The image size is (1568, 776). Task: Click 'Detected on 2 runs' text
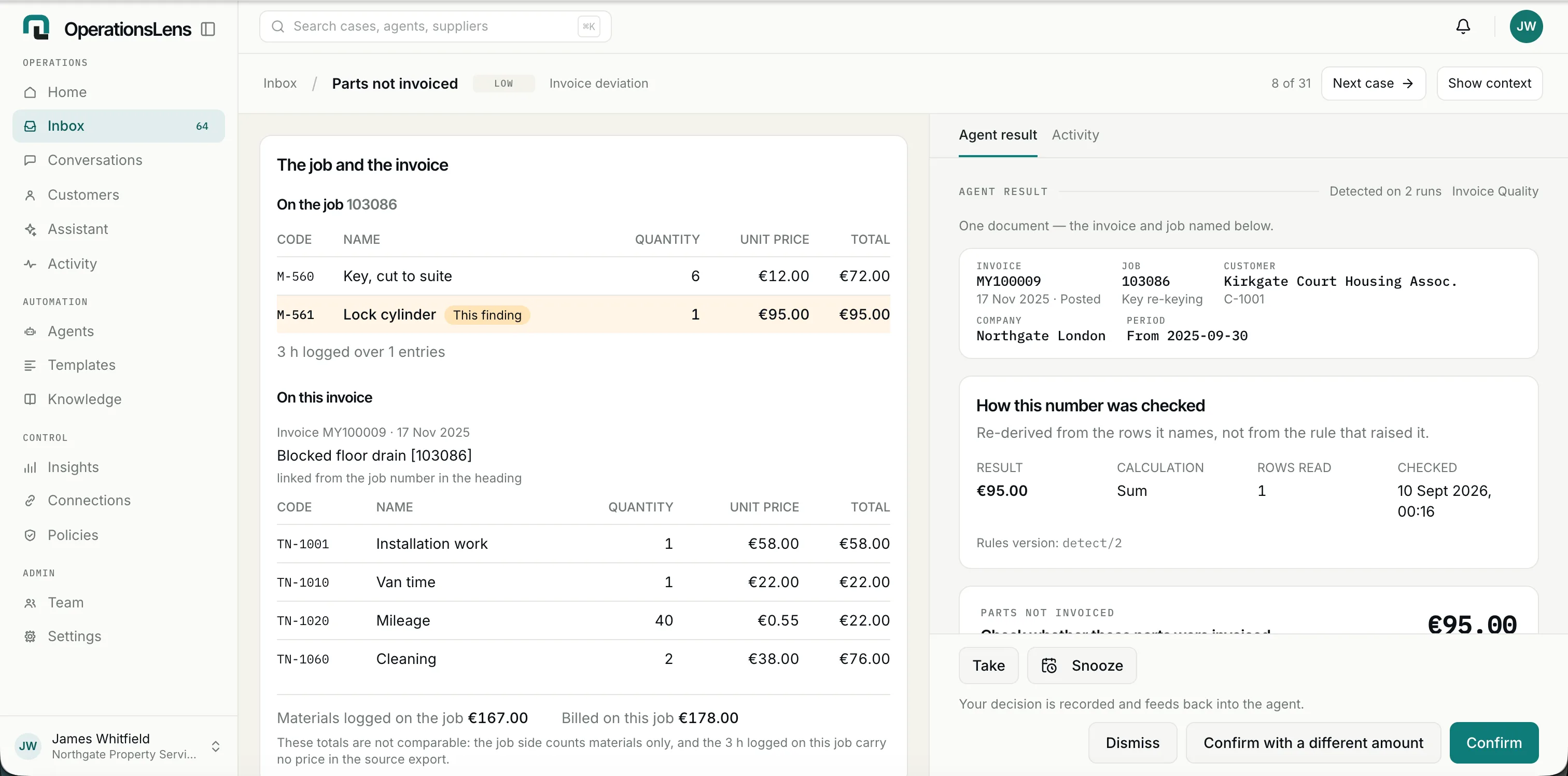coord(1385,191)
